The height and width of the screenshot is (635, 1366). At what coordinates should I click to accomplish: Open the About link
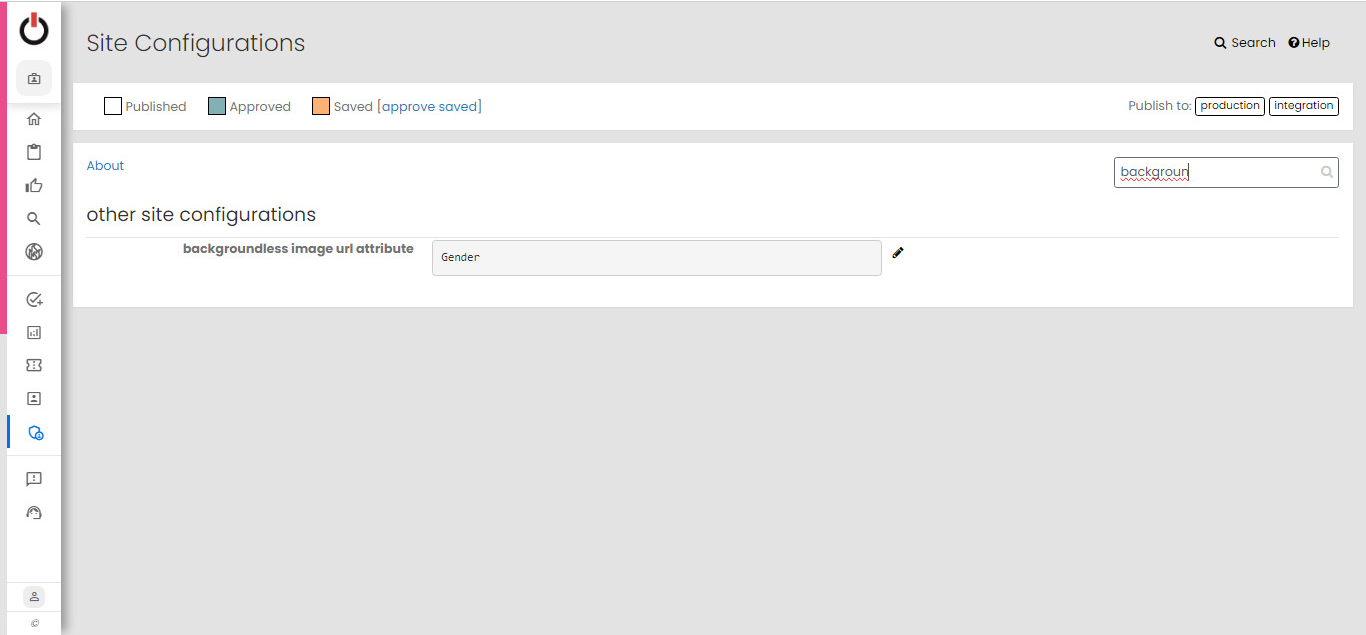pyautogui.click(x=105, y=166)
